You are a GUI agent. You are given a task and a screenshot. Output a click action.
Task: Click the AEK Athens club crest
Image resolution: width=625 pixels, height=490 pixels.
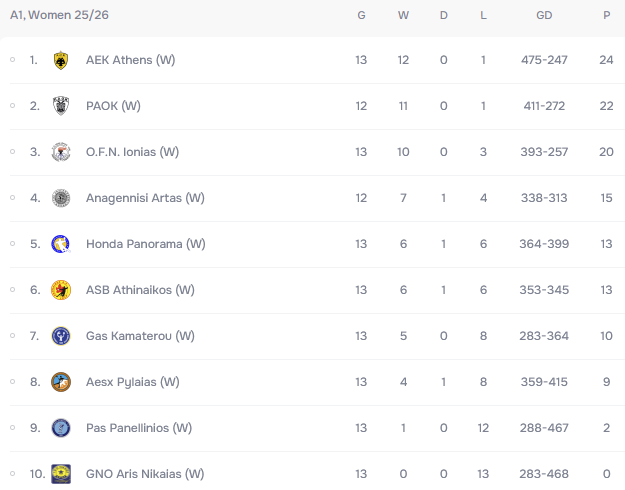61,60
